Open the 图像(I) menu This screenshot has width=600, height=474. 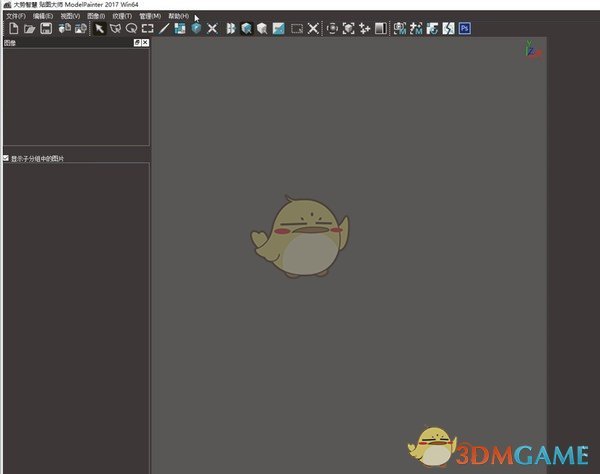pos(96,16)
